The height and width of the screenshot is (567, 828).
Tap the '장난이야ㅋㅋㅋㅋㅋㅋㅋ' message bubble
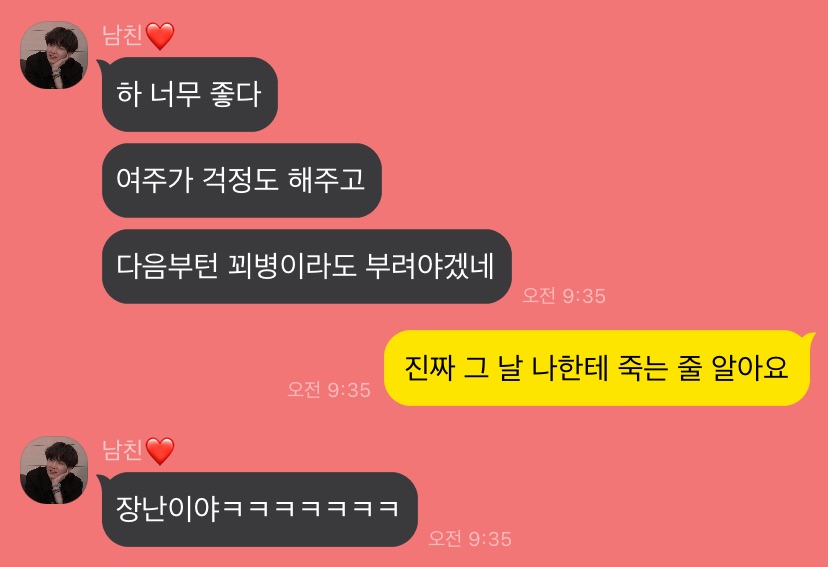point(259,509)
